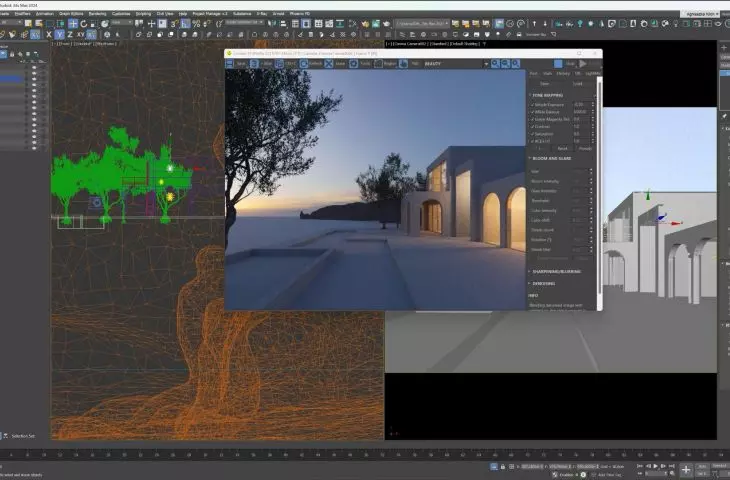This screenshot has width=730, height=480.
Task: Toggle Contrast checkbox
Action: coord(532,127)
